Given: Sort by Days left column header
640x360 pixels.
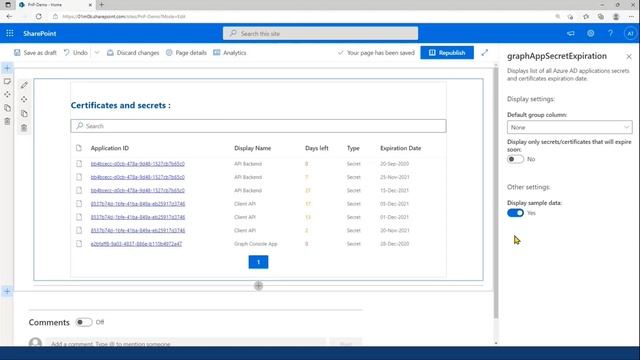Looking at the screenshot, I should (316, 148).
